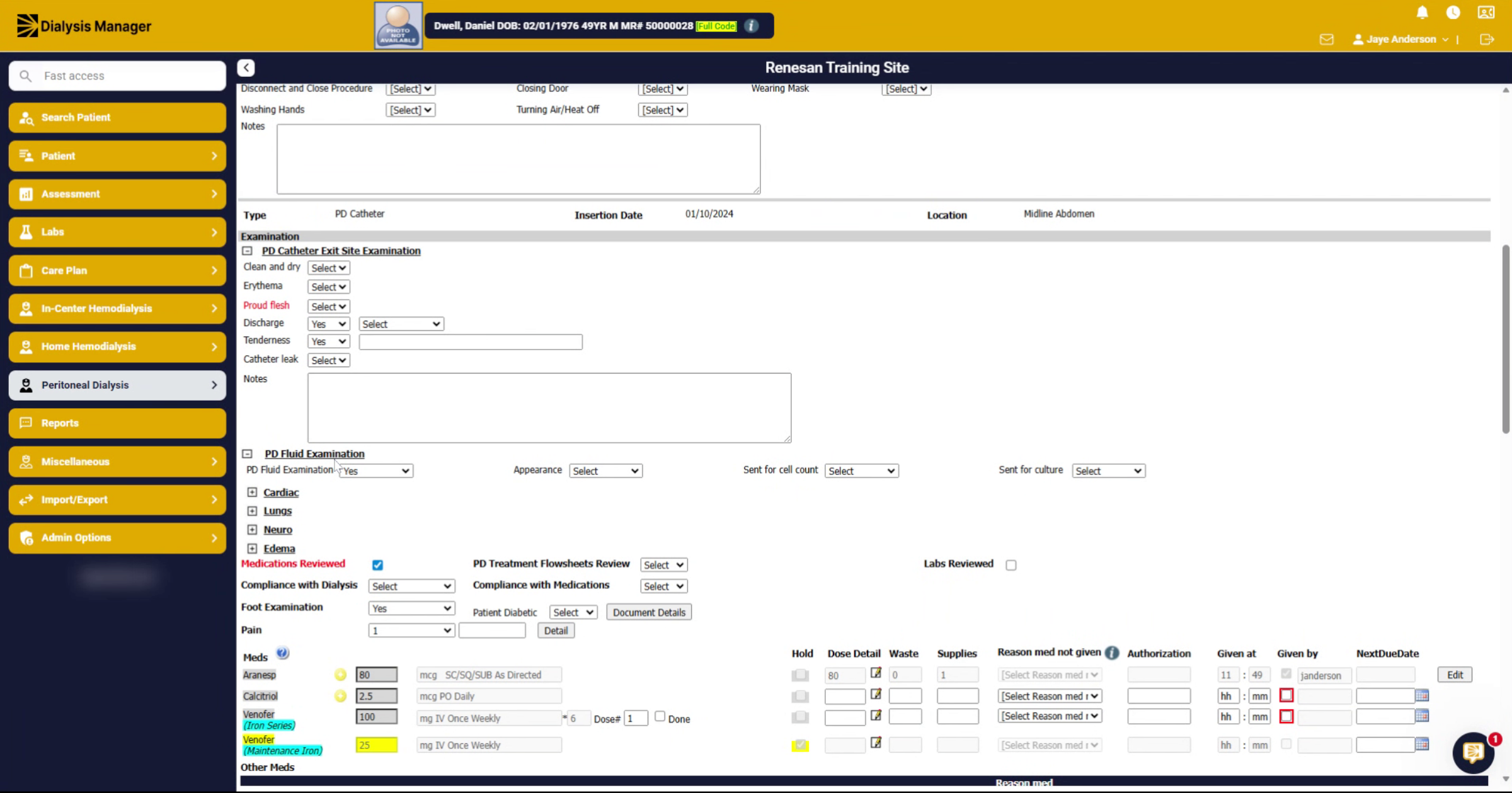Image resolution: width=1512 pixels, height=793 pixels.
Task: Open the Calcitriol NextDueDate calendar icon
Action: pyautogui.click(x=1422, y=695)
